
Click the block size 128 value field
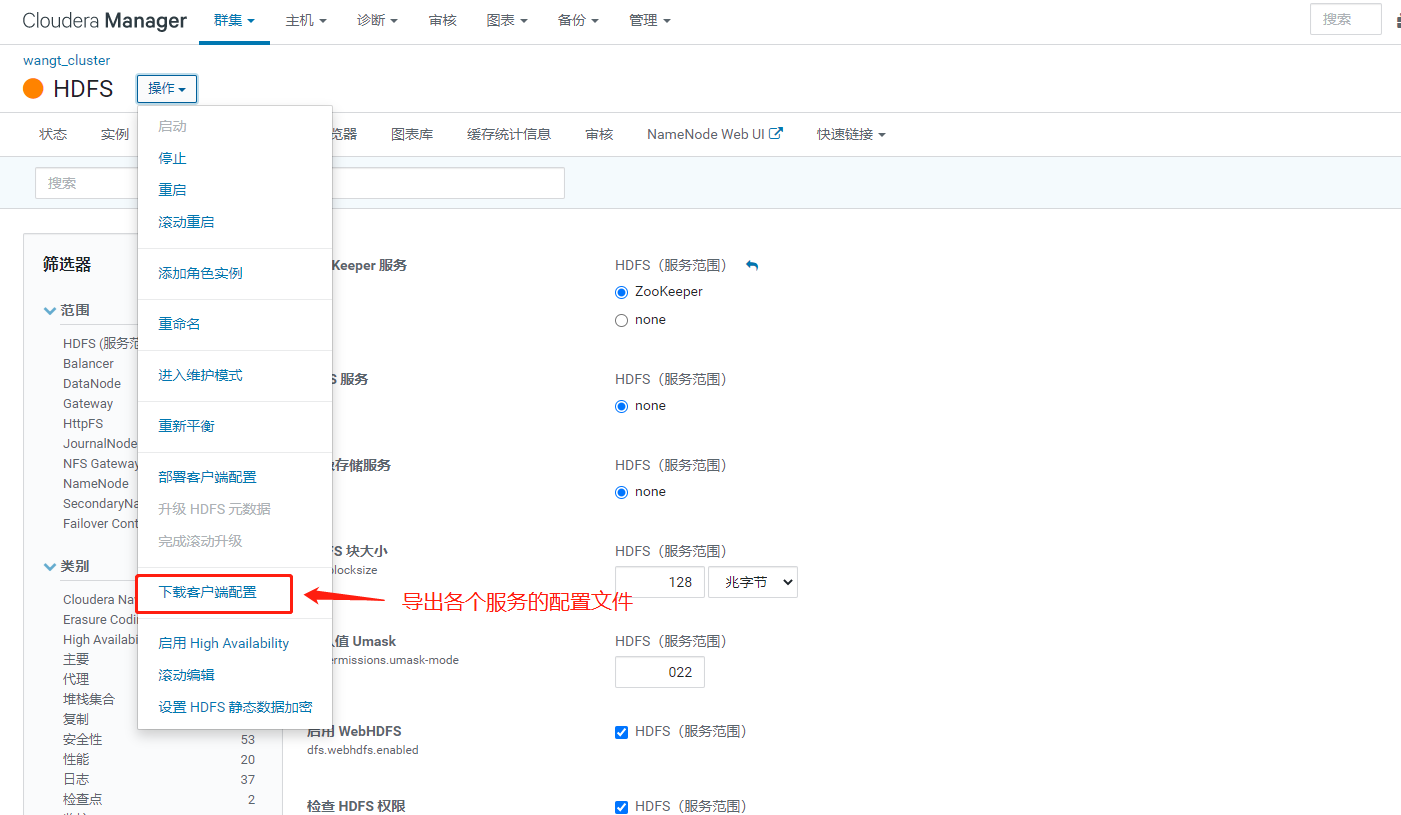660,582
